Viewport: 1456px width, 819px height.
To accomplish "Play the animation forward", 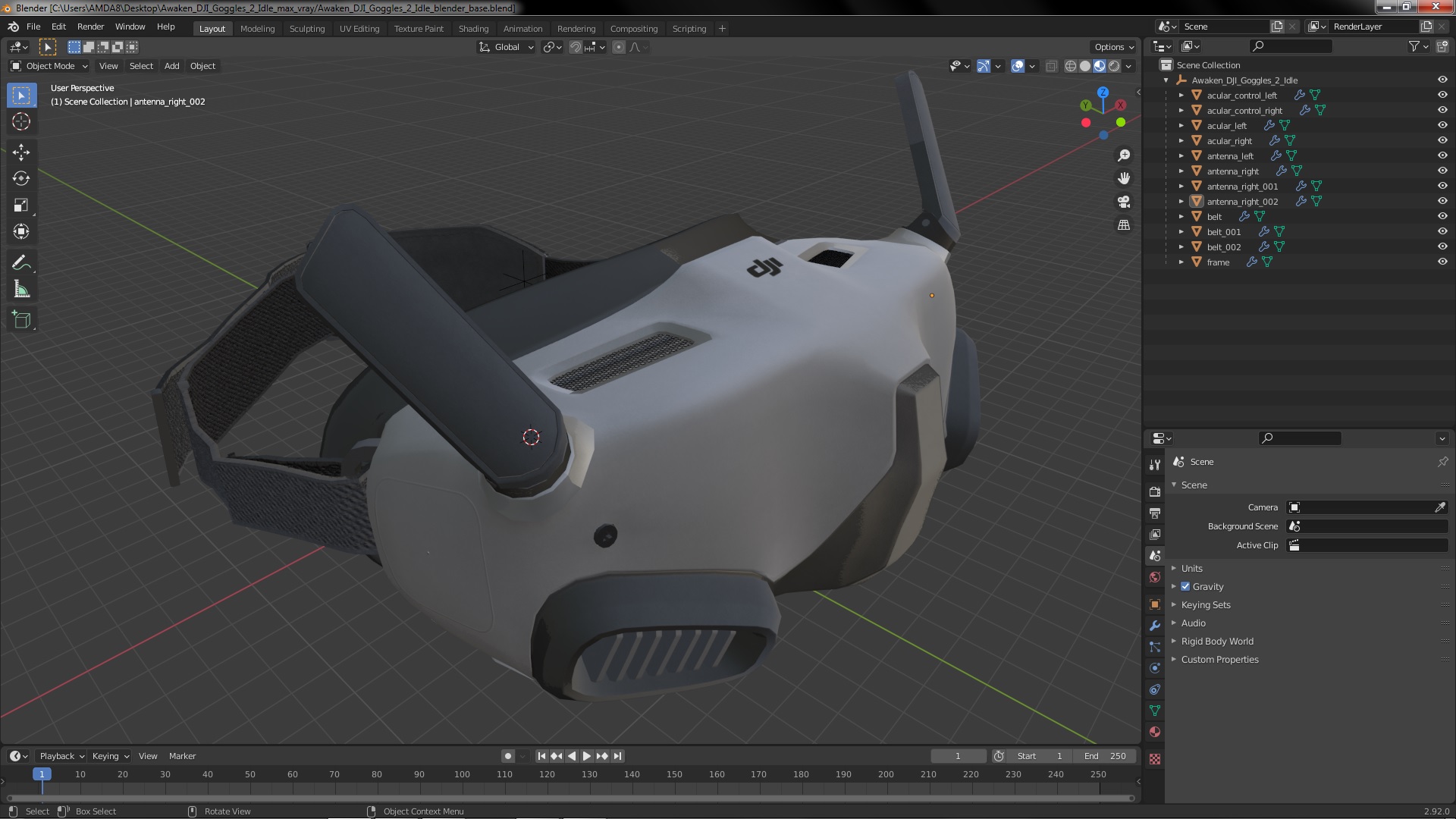I will (x=587, y=756).
